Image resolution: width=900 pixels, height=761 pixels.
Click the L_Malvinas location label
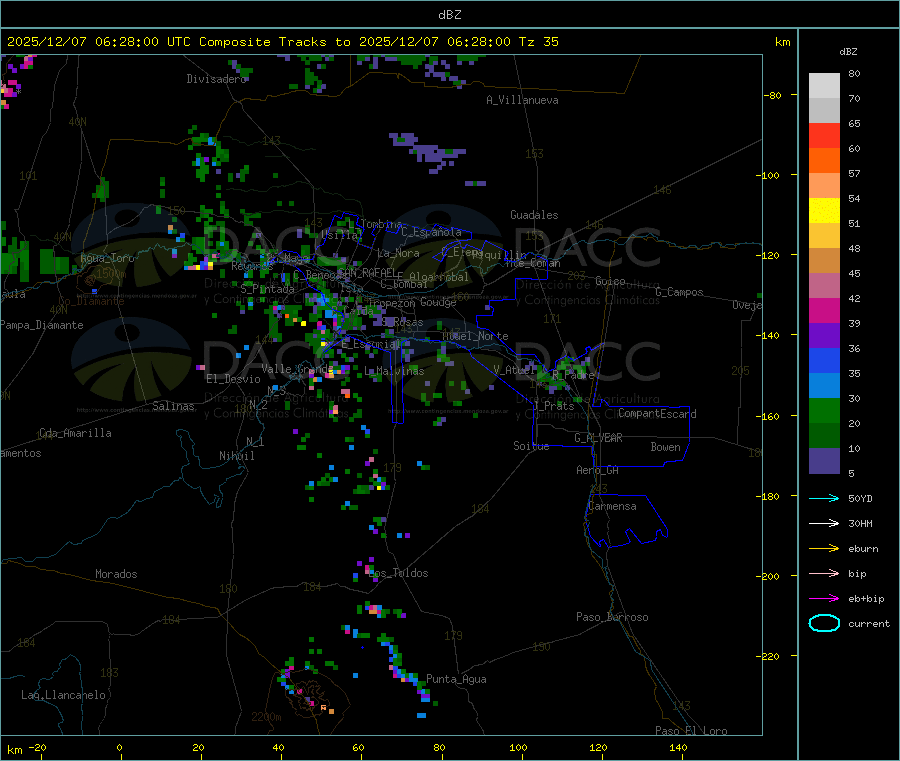point(394,371)
